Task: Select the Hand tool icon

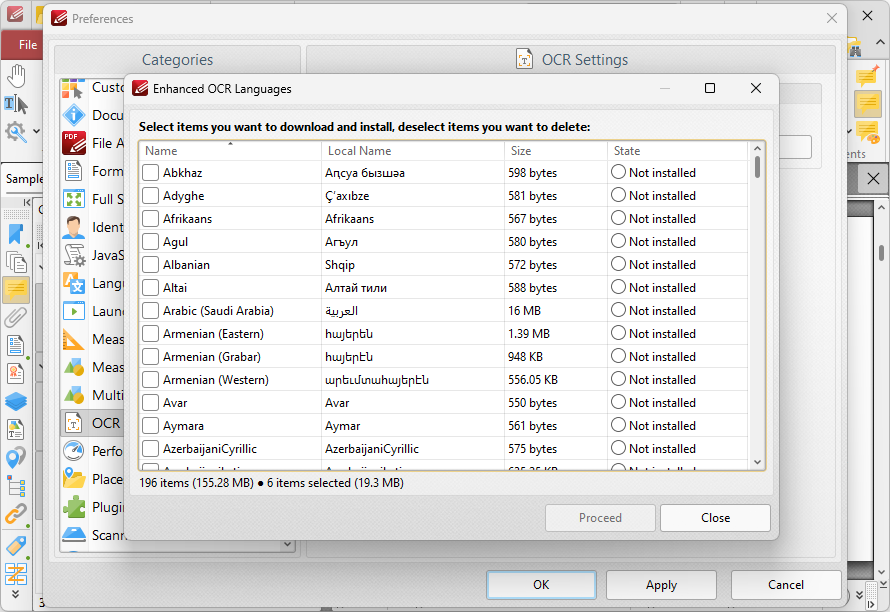Action: coord(16,77)
